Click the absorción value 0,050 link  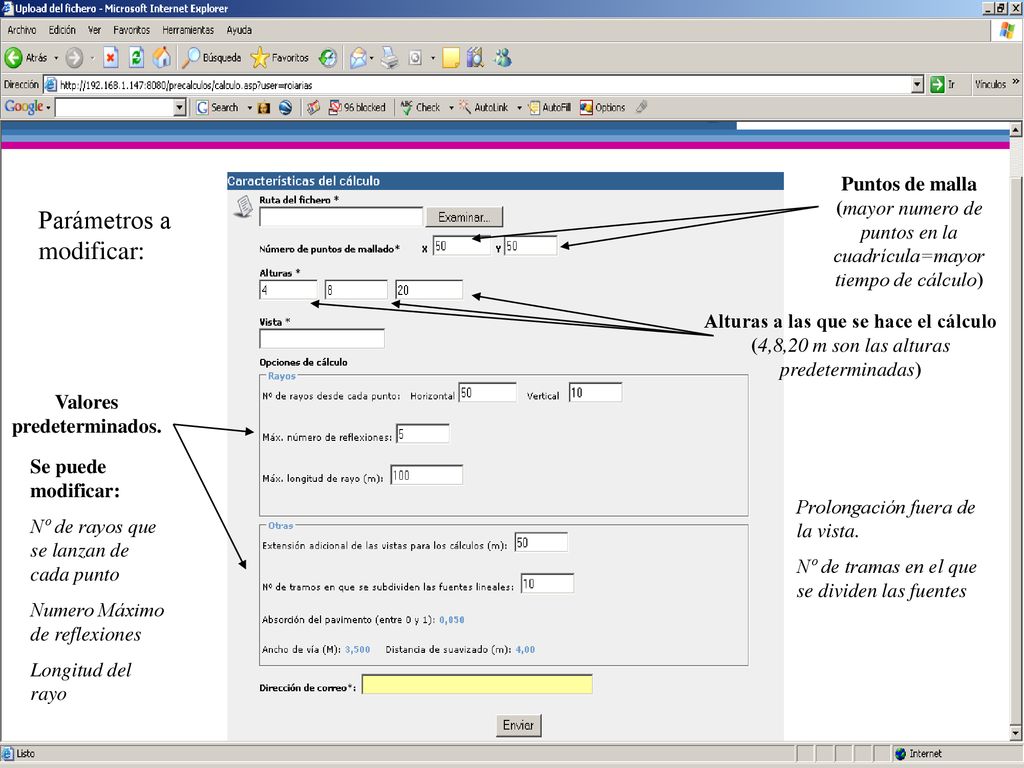pyautogui.click(x=451, y=620)
